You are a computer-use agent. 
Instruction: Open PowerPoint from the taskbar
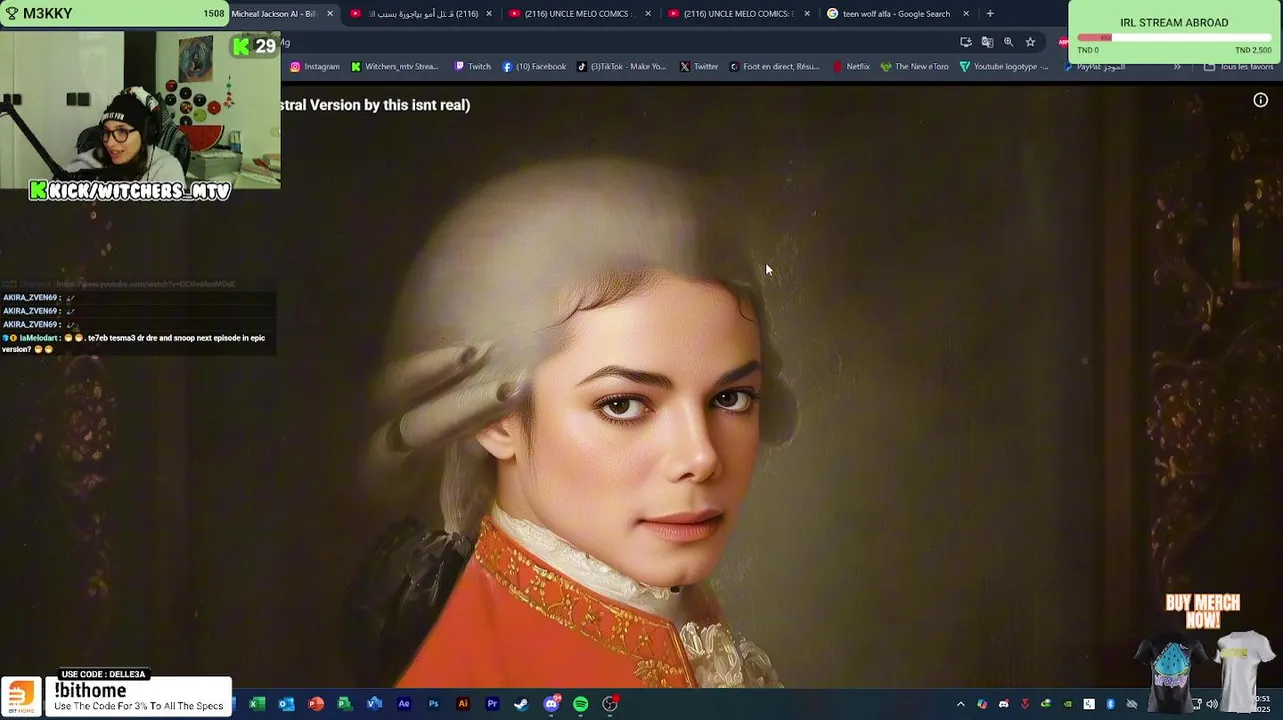coord(316,704)
